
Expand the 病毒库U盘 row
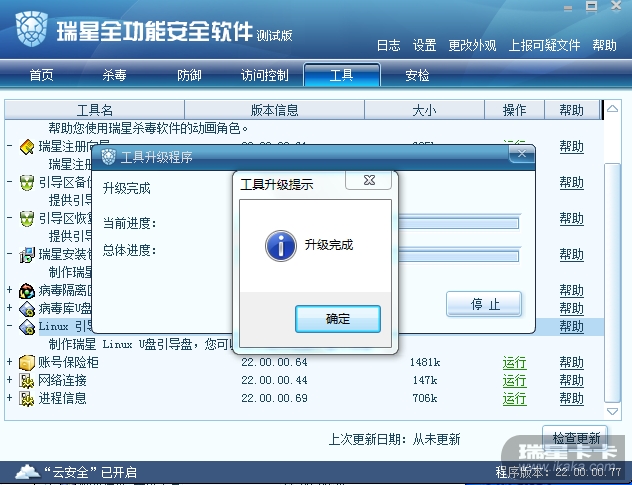(x=10, y=308)
